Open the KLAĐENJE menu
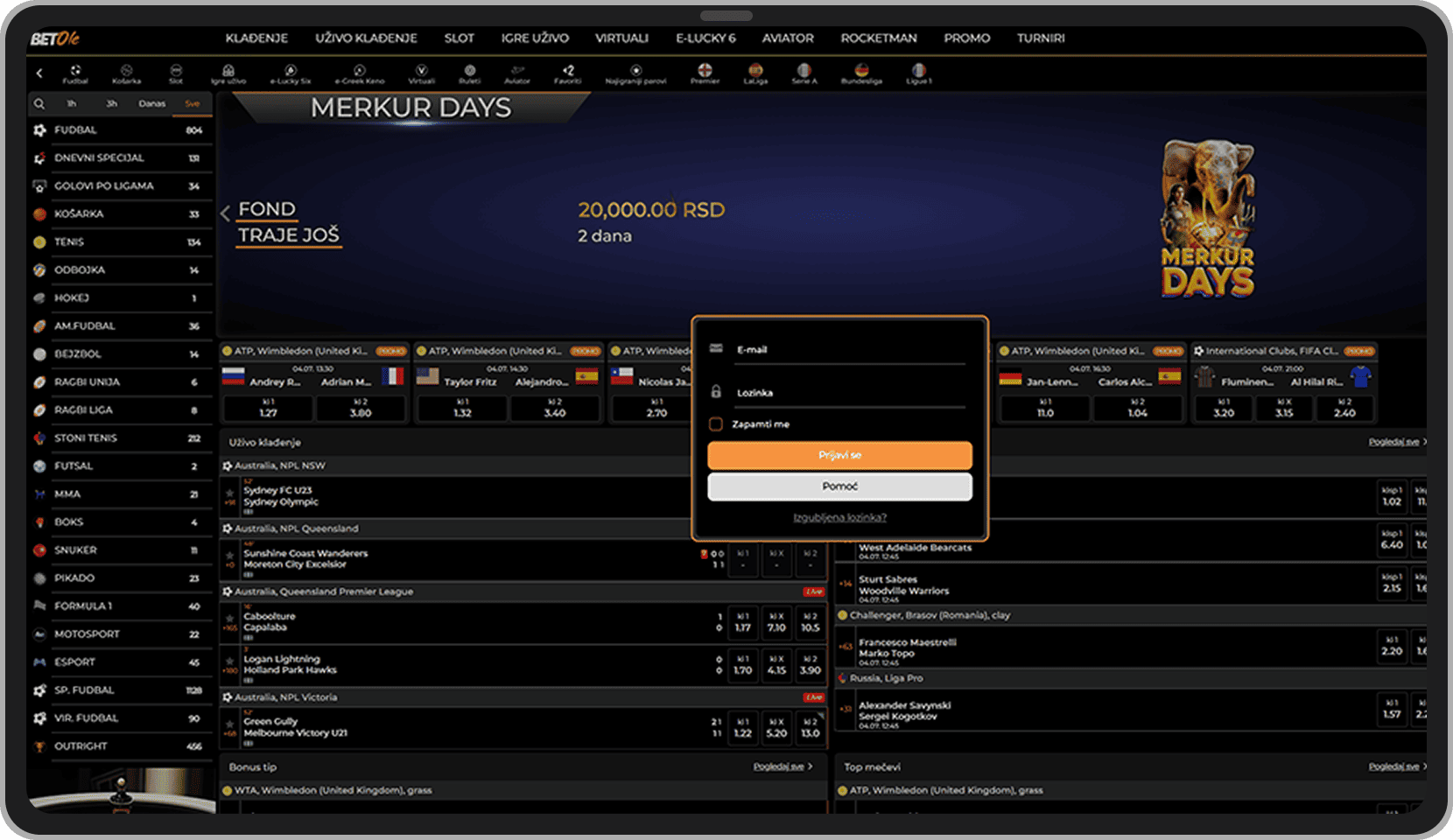The image size is (1453, 840). [x=256, y=38]
